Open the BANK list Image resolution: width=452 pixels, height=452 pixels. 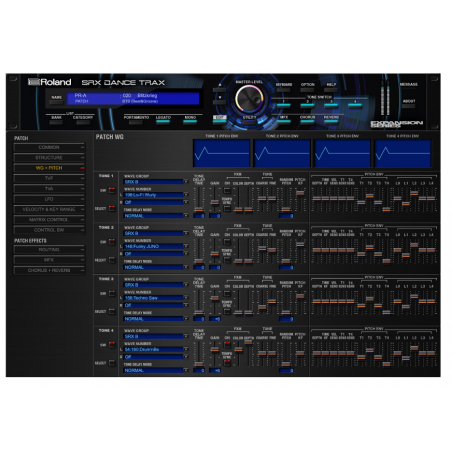click(x=56, y=122)
